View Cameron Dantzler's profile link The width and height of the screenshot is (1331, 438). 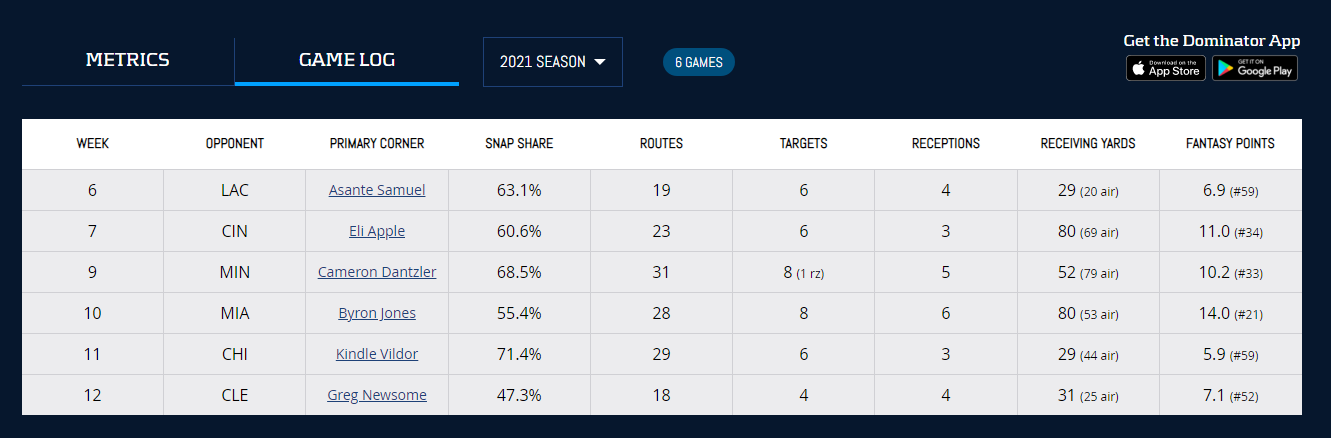coord(377,272)
